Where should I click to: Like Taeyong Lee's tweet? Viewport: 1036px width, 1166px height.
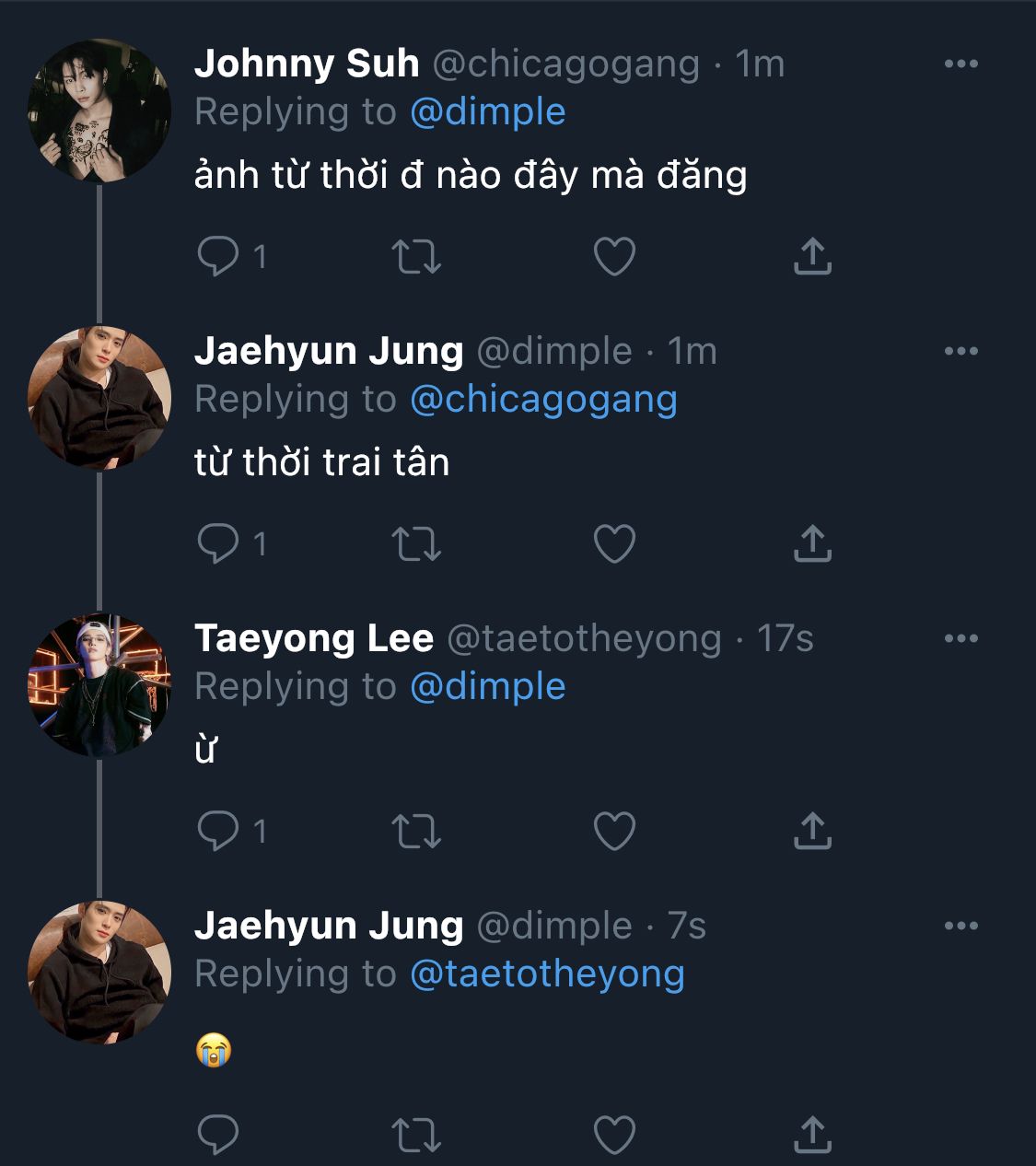point(614,832)
